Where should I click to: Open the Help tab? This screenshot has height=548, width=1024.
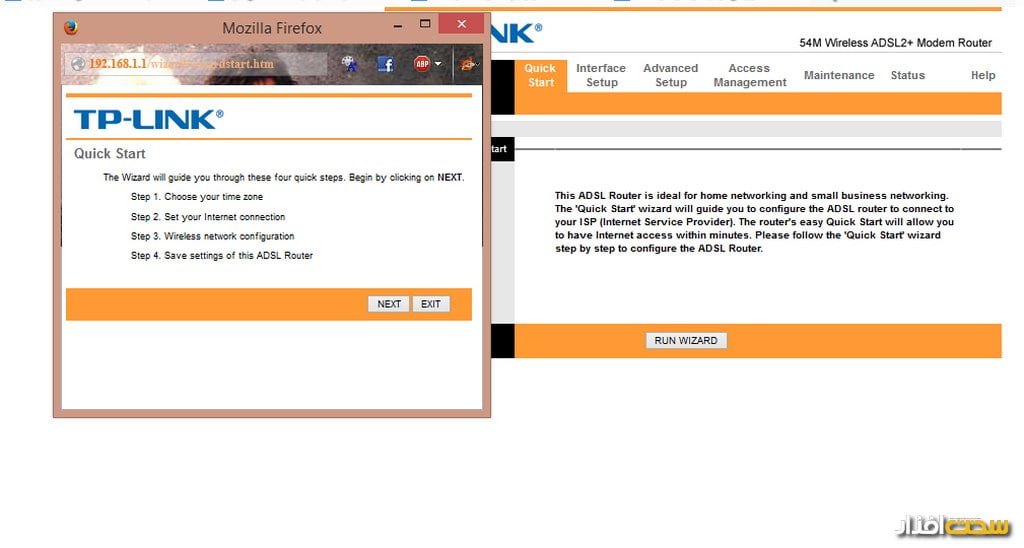pos(982,76)
